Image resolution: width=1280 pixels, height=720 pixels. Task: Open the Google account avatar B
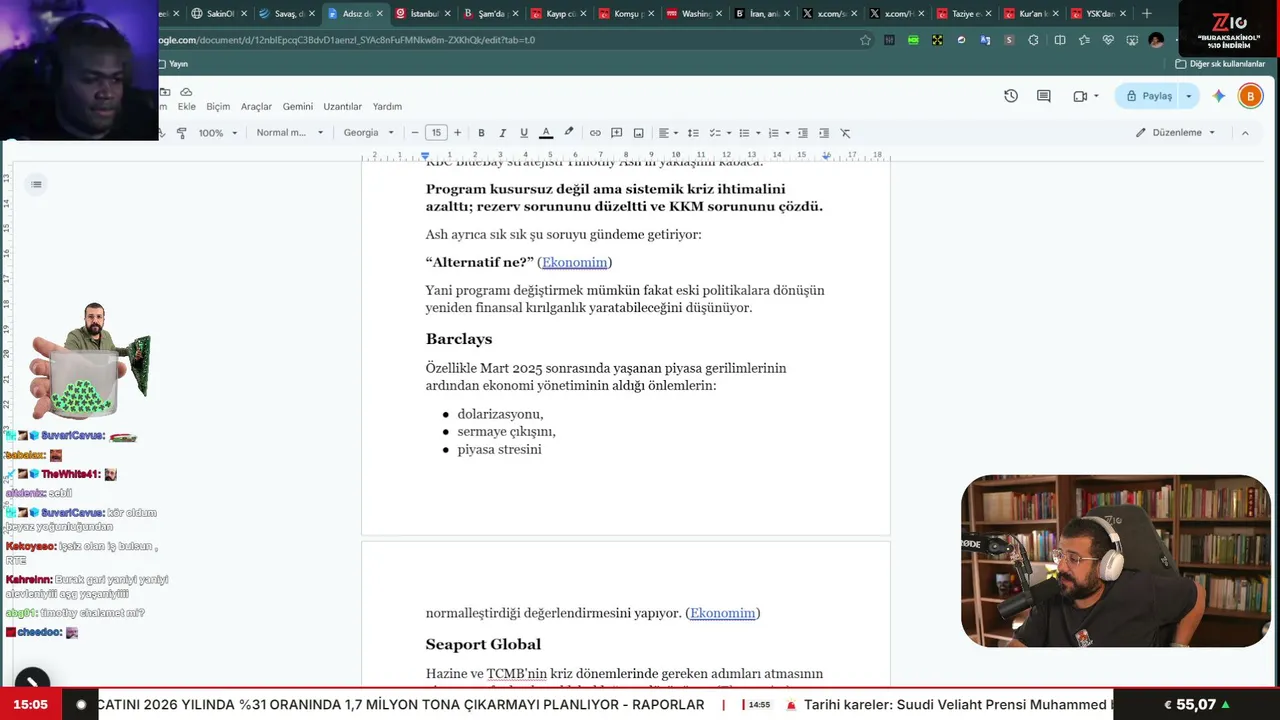point(1250,96)
